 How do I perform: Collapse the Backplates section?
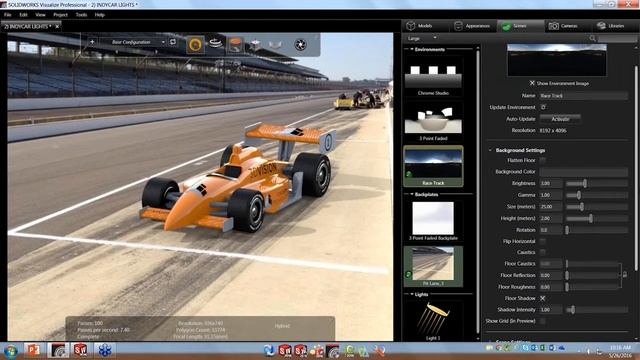[412, 194]
